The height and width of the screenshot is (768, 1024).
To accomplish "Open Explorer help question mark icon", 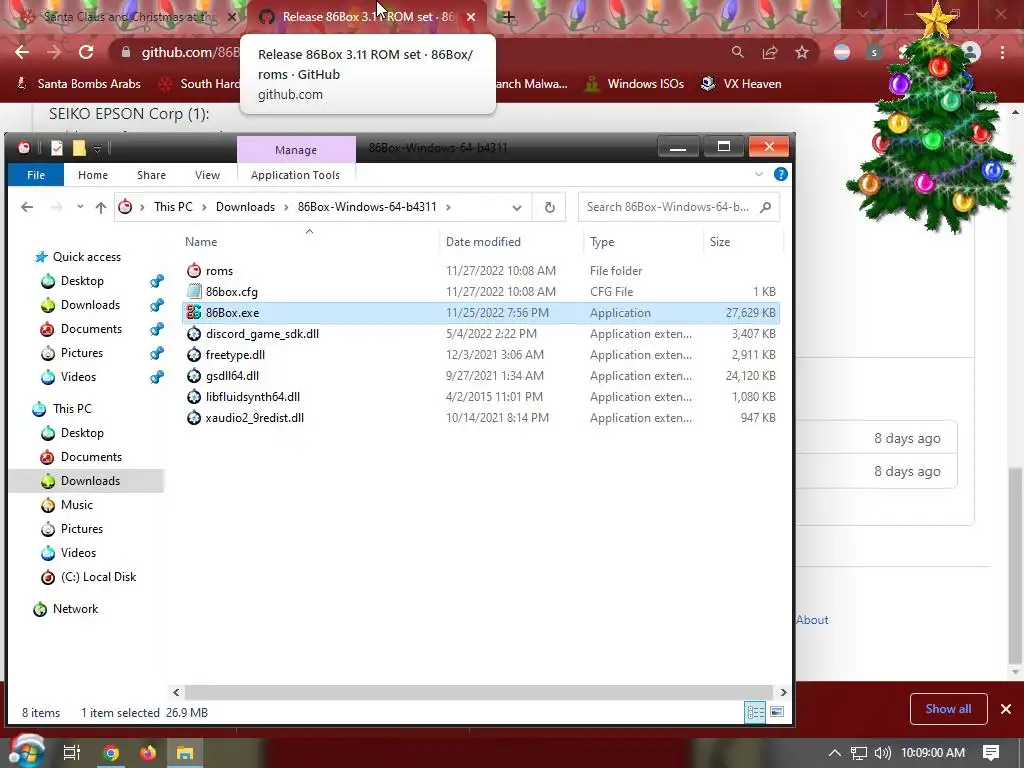I will (x=780, y=174).
